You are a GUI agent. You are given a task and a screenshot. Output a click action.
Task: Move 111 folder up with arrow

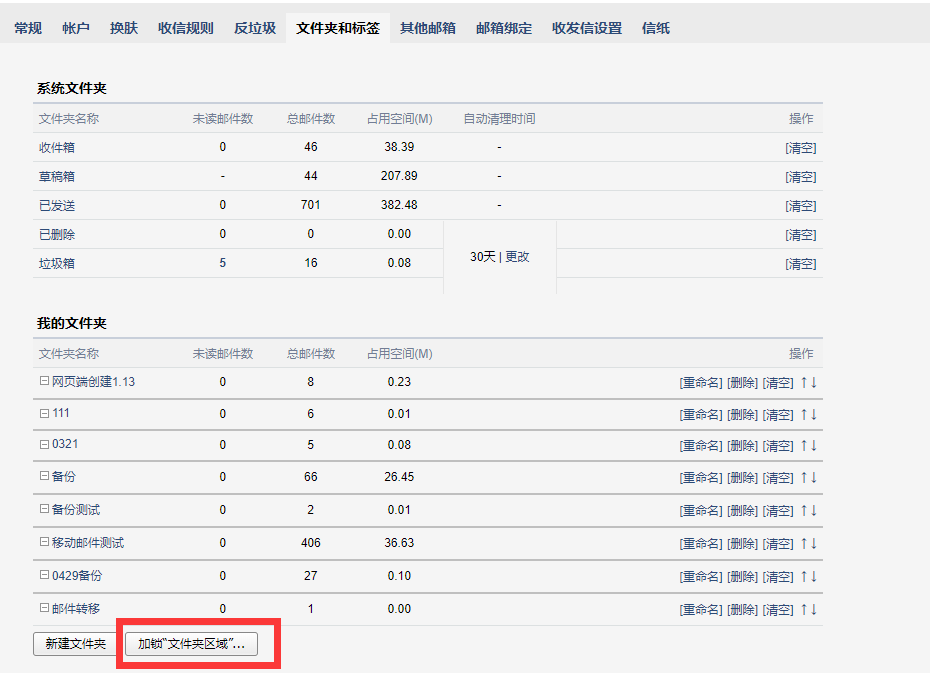pos(804,414)
